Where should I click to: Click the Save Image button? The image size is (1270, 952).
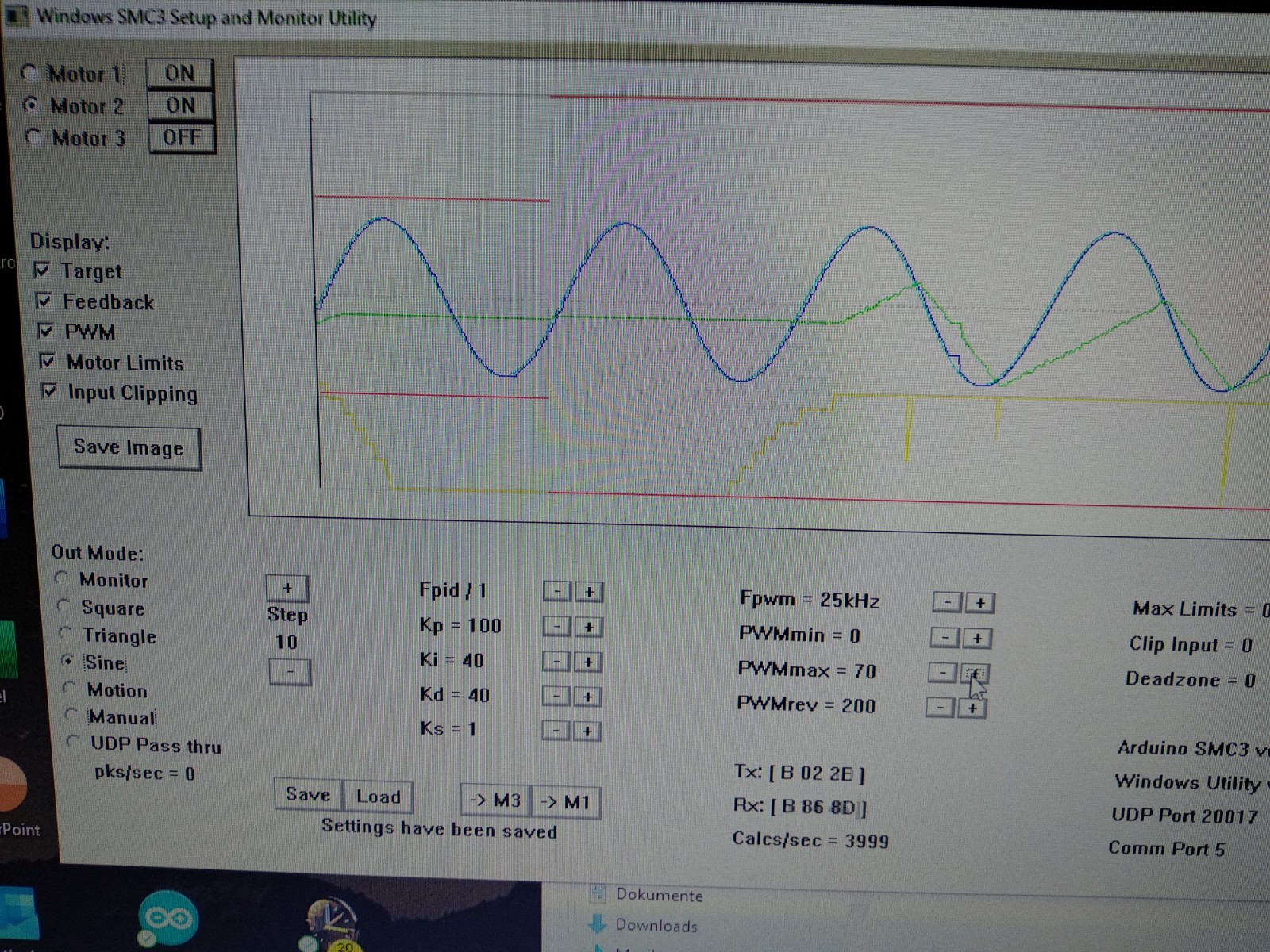[129, 448]
